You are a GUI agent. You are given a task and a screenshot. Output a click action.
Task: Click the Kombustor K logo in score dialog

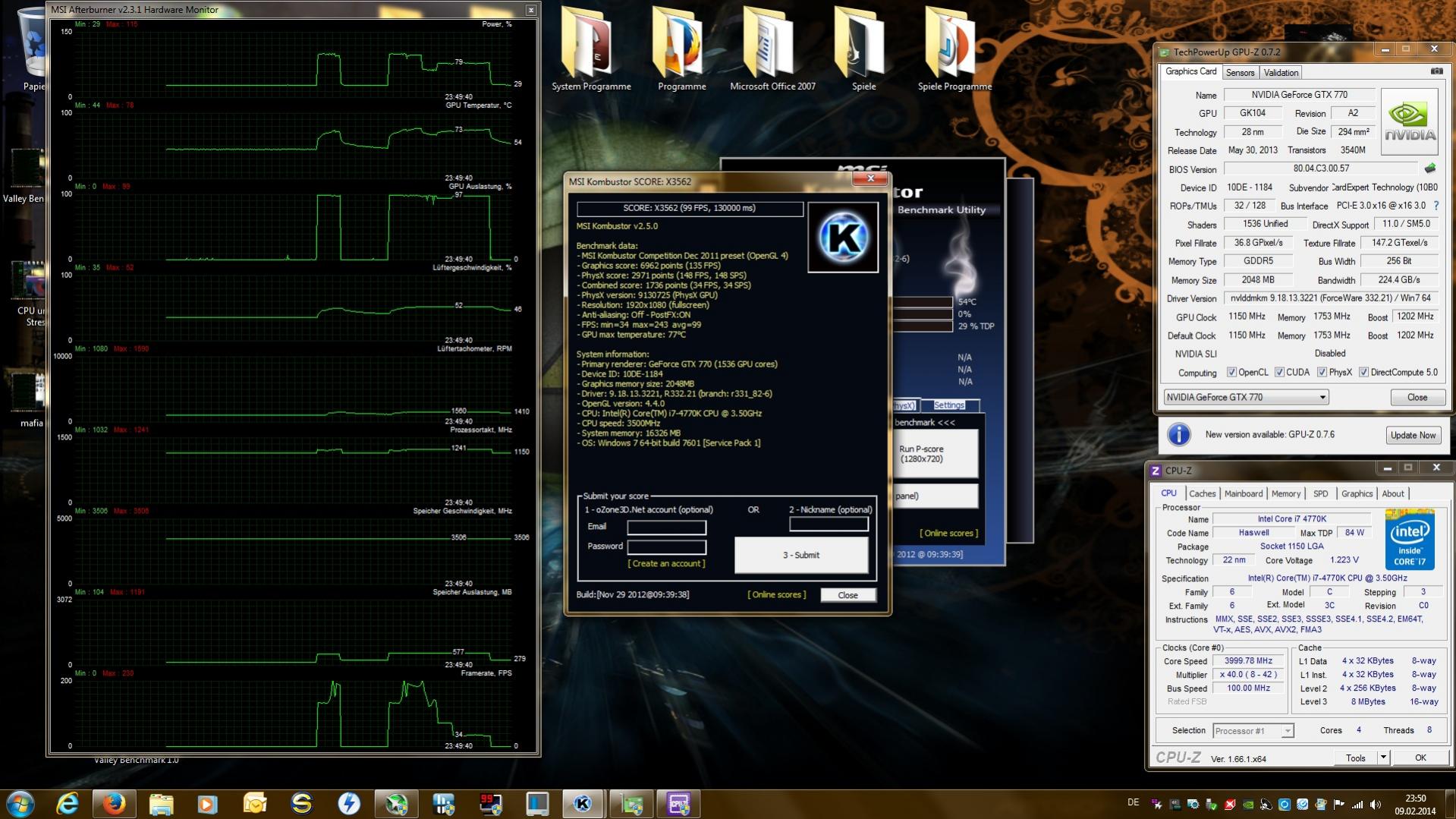(843, 237)
